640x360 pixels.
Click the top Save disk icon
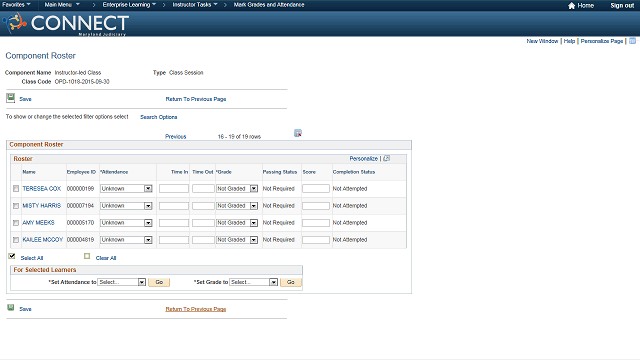pyautogui.click(x=11, y=98)
